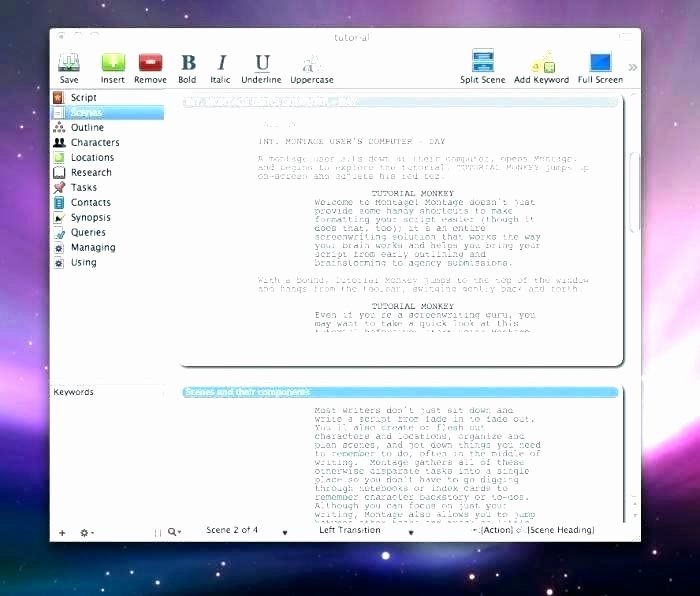Viewport: 700px width, 596px height.
Task: Open the Managing sidebar item
Action: click(107, 247)
